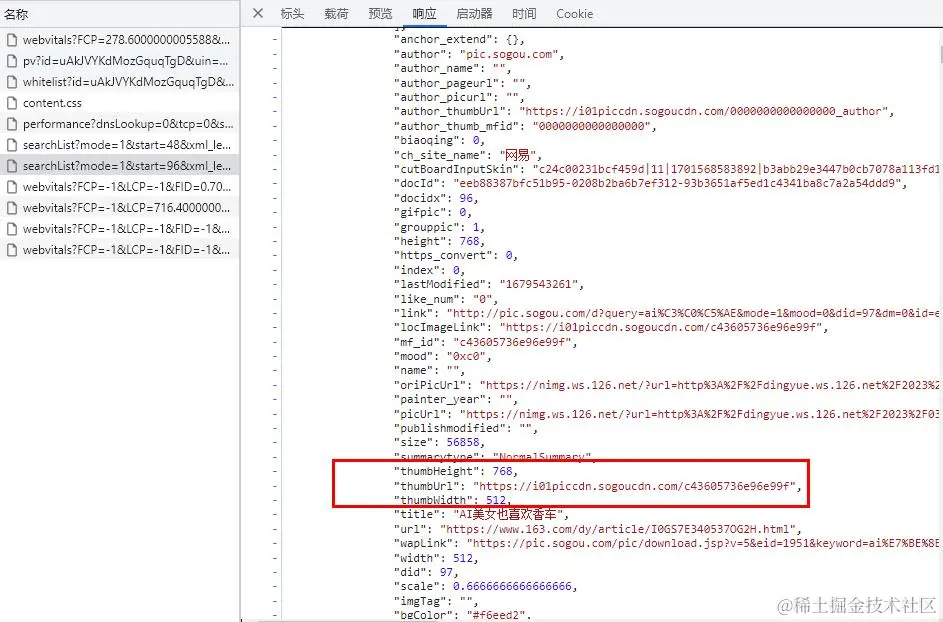Close the request details panel

point(258,13)
